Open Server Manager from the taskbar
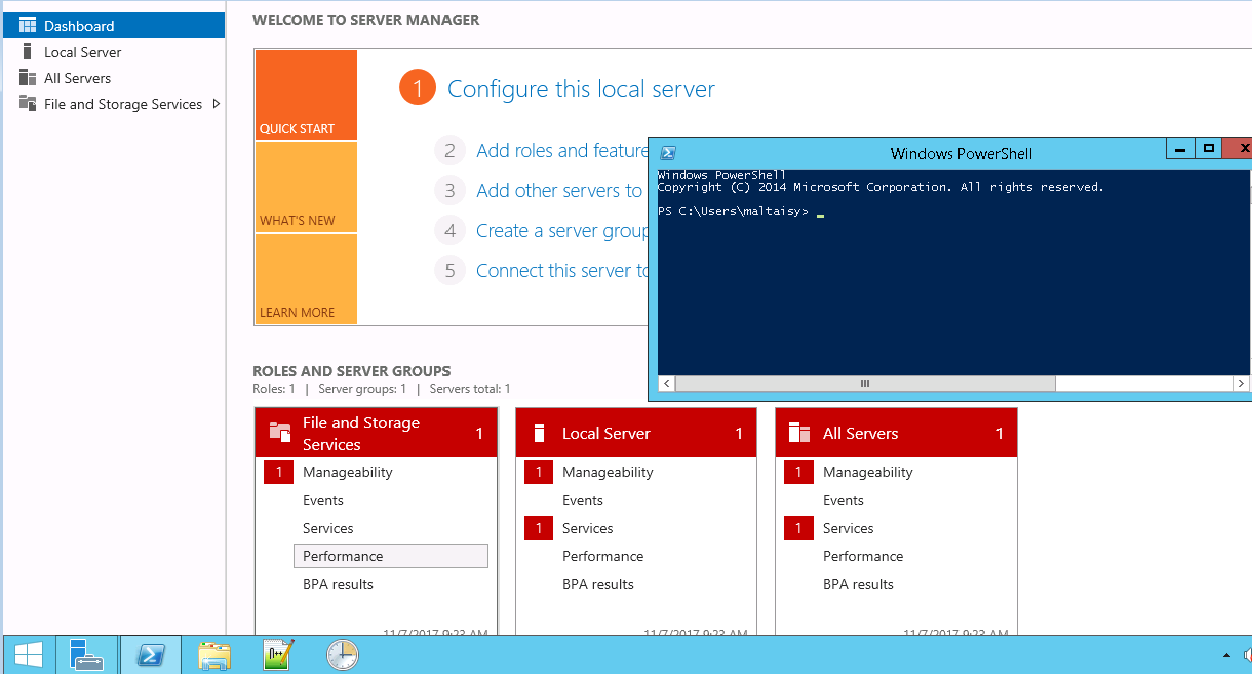The height and width of the screenshot is (674, 1252). click(87, 655)
